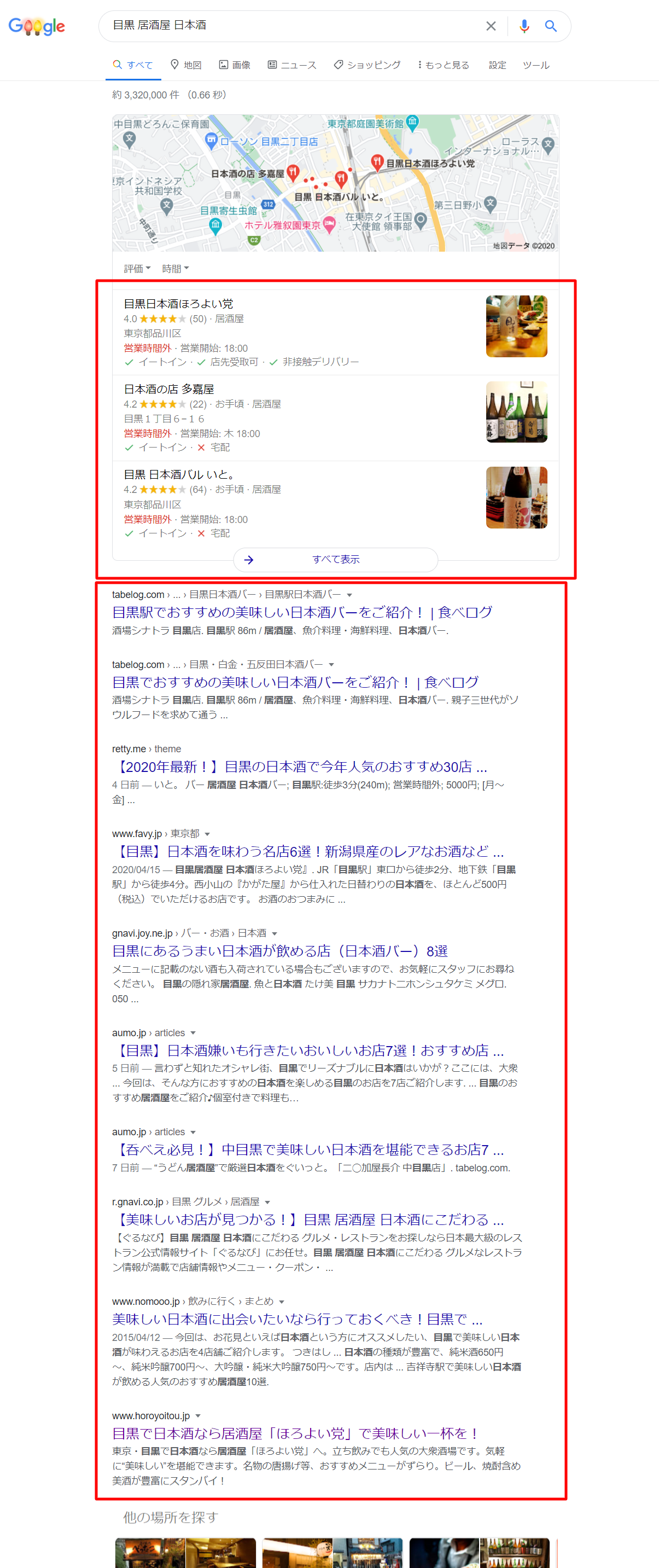This screenshot has height=1568, width=659.
Task: Open the Google logo homepage
Action: click(37, 26)
